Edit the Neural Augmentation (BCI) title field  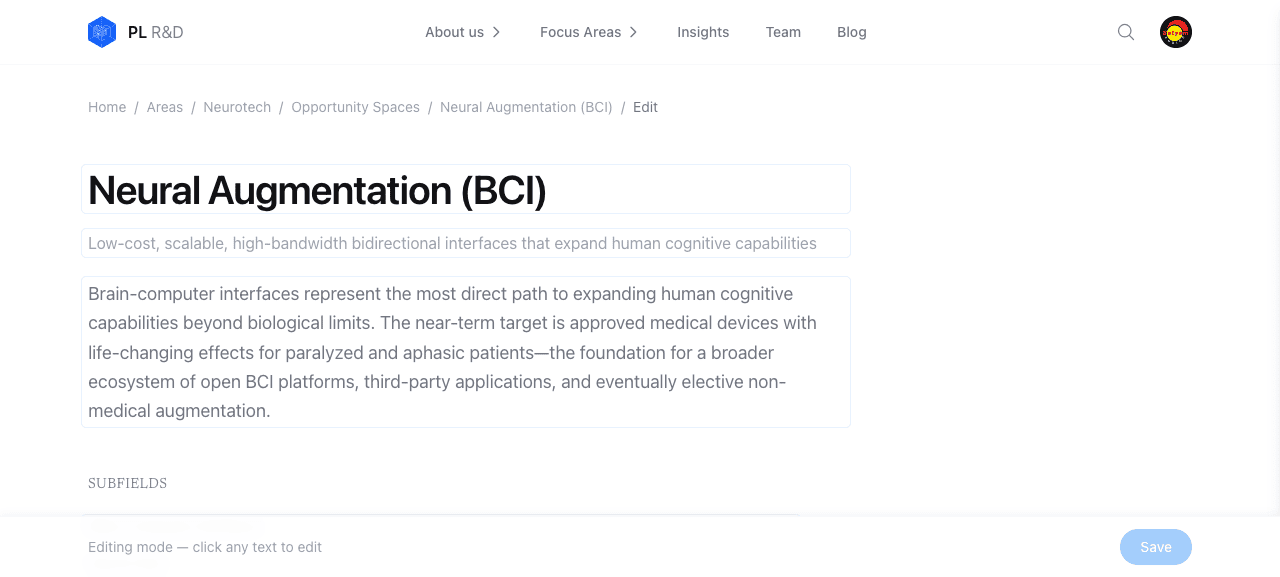pos(466,189)
